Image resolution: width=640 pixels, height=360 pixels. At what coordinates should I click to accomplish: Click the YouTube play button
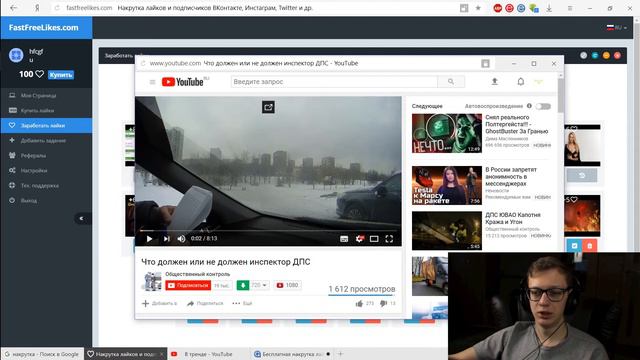[149, 239]
